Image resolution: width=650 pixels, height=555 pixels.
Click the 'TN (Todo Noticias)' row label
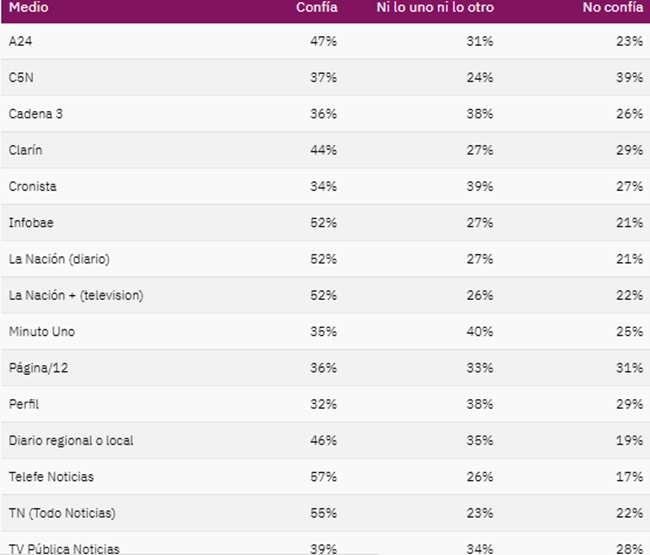coord(62,513)
